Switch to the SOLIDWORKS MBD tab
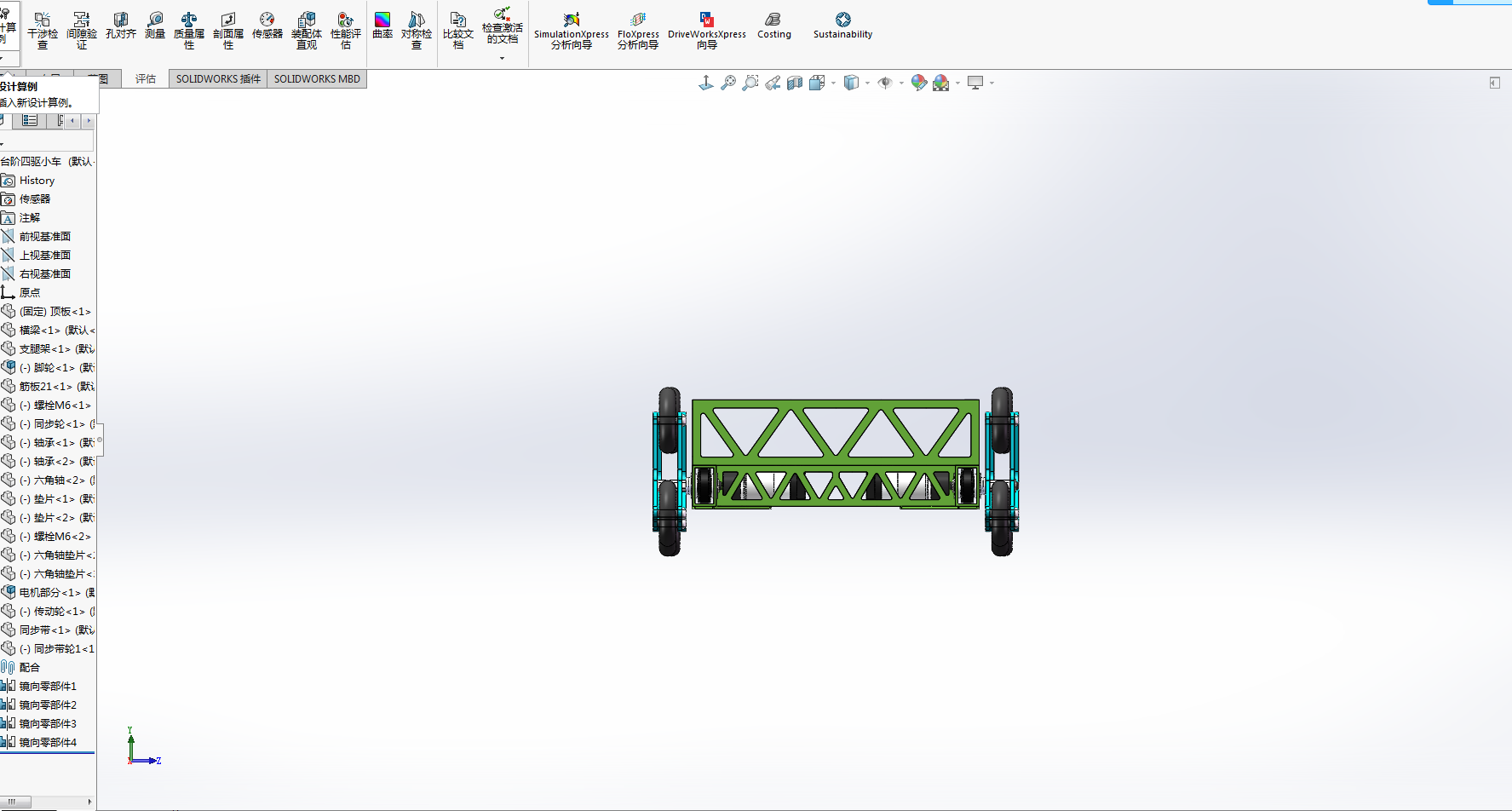 point(317,79)
